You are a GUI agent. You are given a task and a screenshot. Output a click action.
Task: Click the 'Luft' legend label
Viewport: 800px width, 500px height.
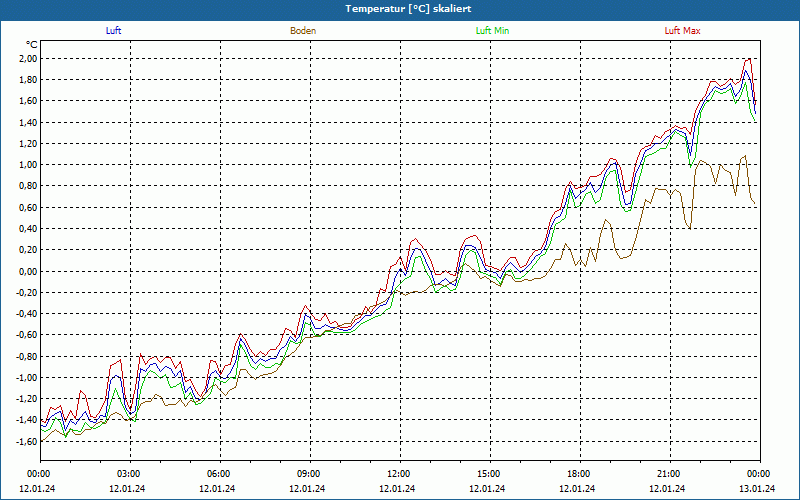pyautogui.click(x=113, y=31)
